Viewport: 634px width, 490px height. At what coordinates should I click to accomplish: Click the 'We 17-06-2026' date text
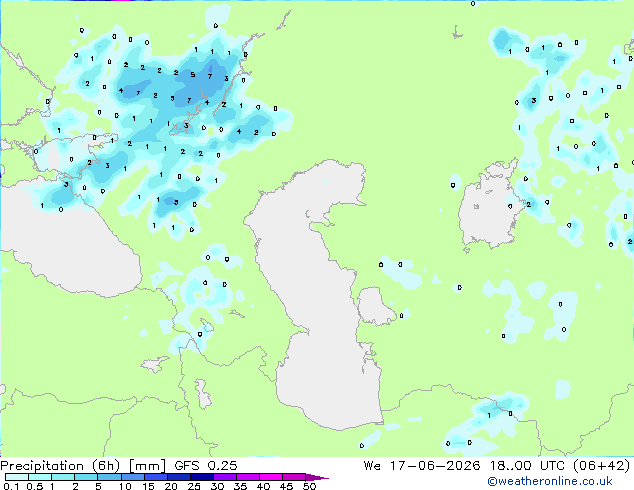click(x=422, y=466)
